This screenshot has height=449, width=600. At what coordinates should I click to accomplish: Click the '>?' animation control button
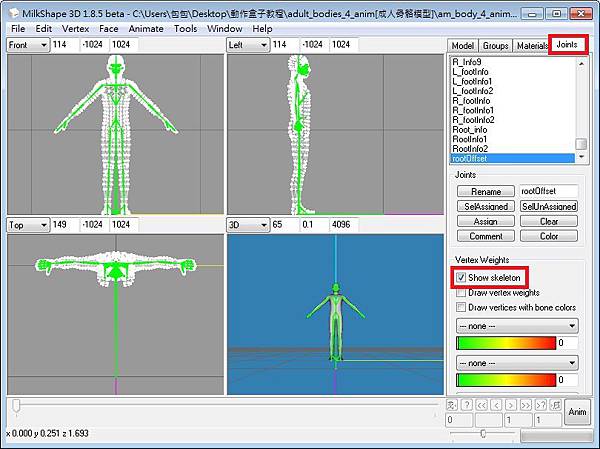(x=540, y=405)
